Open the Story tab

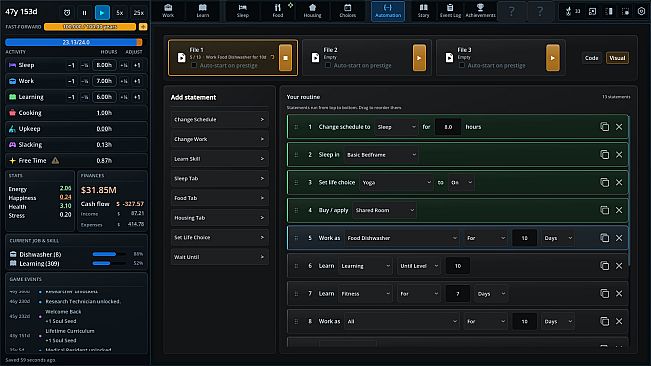point(423,11)
